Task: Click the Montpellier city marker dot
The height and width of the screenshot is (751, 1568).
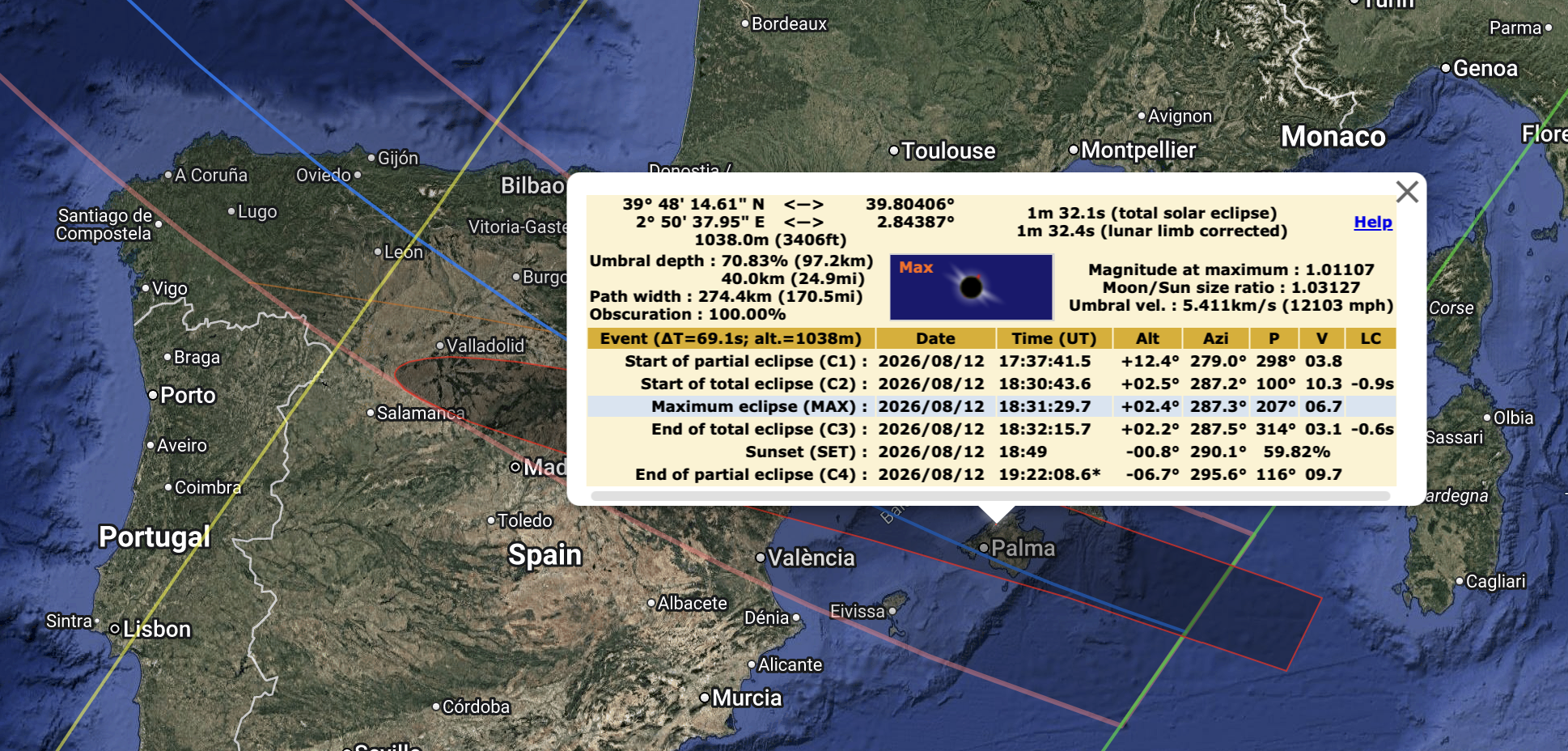Action: (1075, 150)
